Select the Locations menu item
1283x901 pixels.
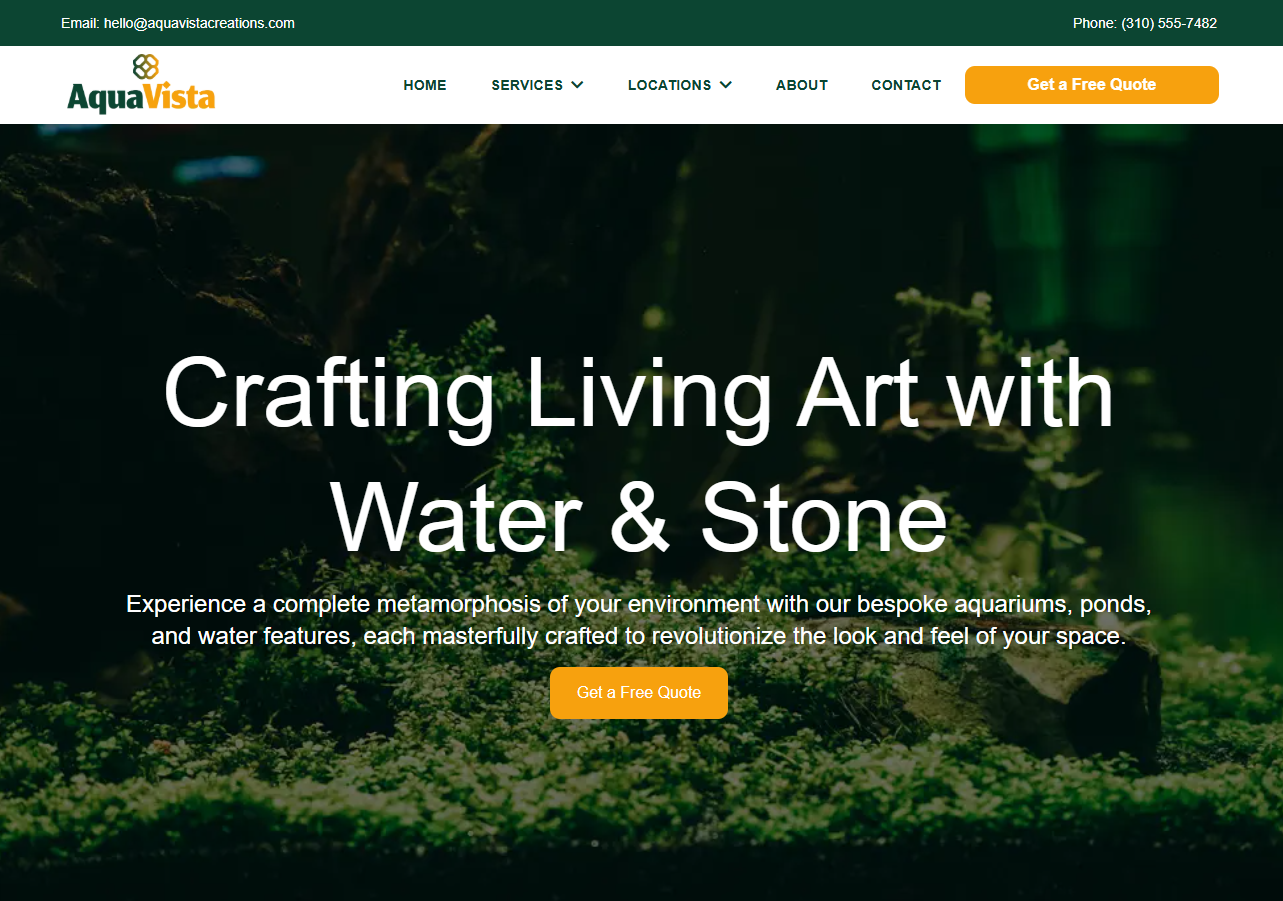point(669,85)
